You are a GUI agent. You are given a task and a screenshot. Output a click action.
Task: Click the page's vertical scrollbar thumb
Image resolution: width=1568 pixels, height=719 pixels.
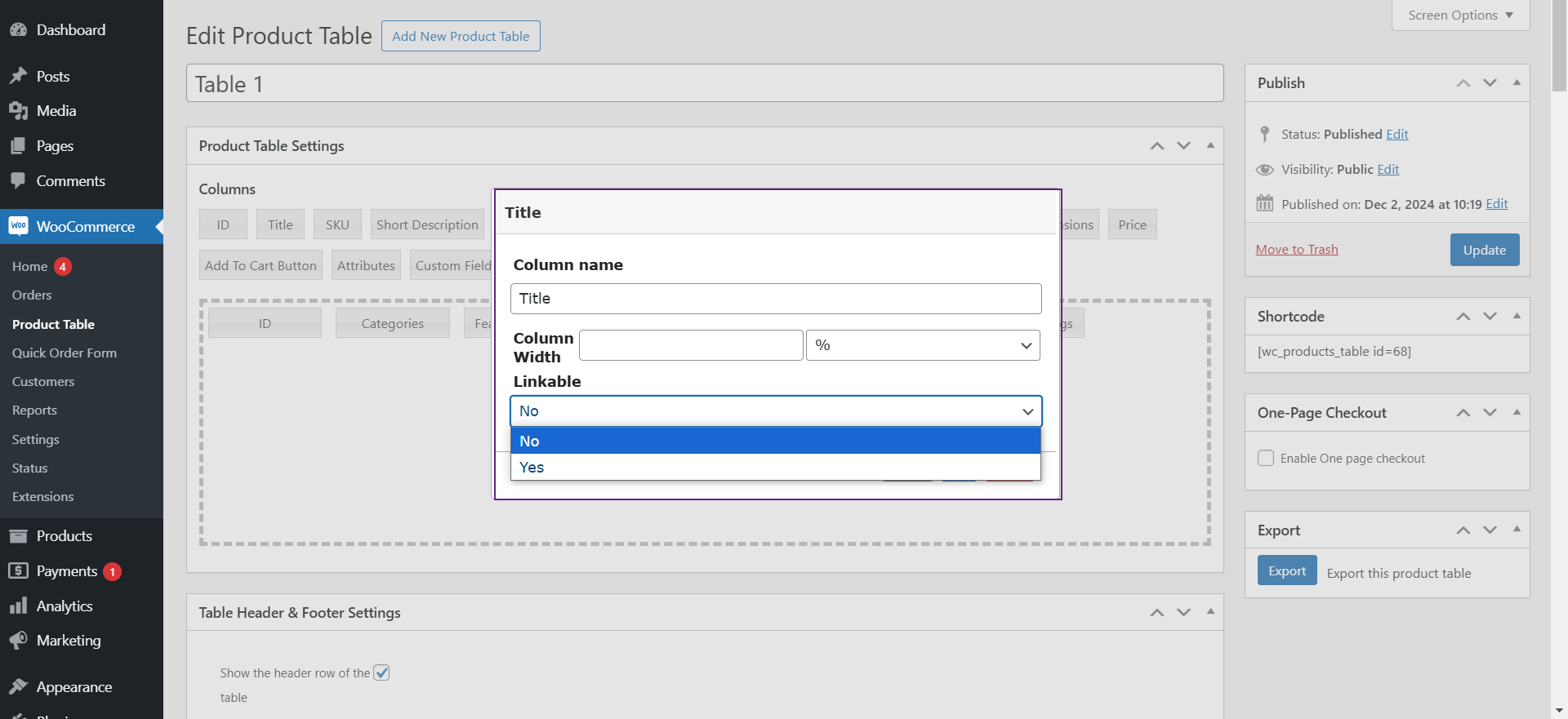point(1559,49)
